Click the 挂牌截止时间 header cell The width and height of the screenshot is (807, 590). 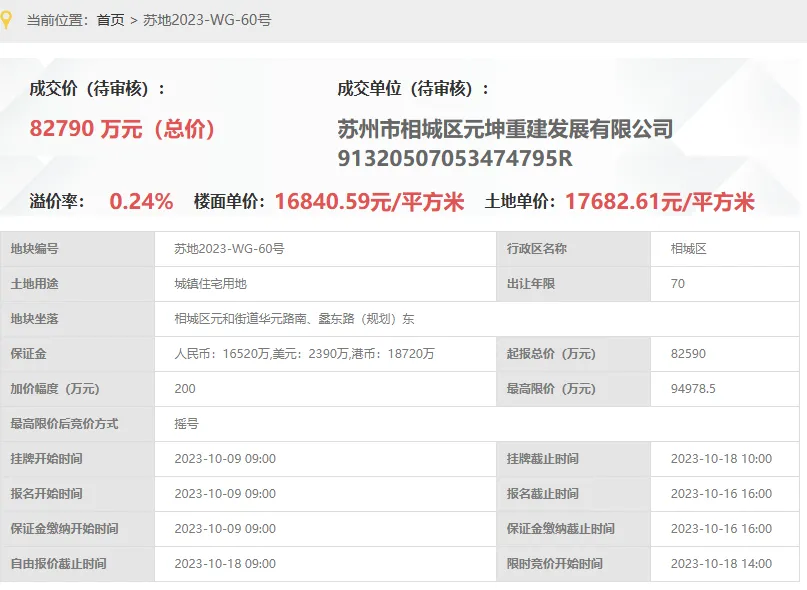[x=573, y=459]
